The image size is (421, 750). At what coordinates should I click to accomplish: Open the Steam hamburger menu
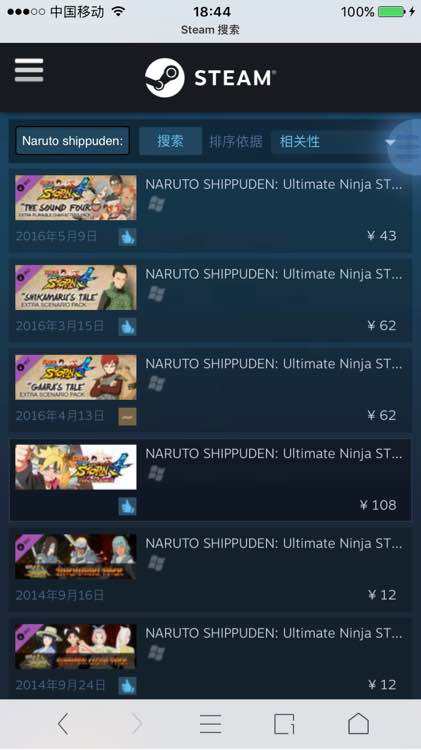point(29,71)
